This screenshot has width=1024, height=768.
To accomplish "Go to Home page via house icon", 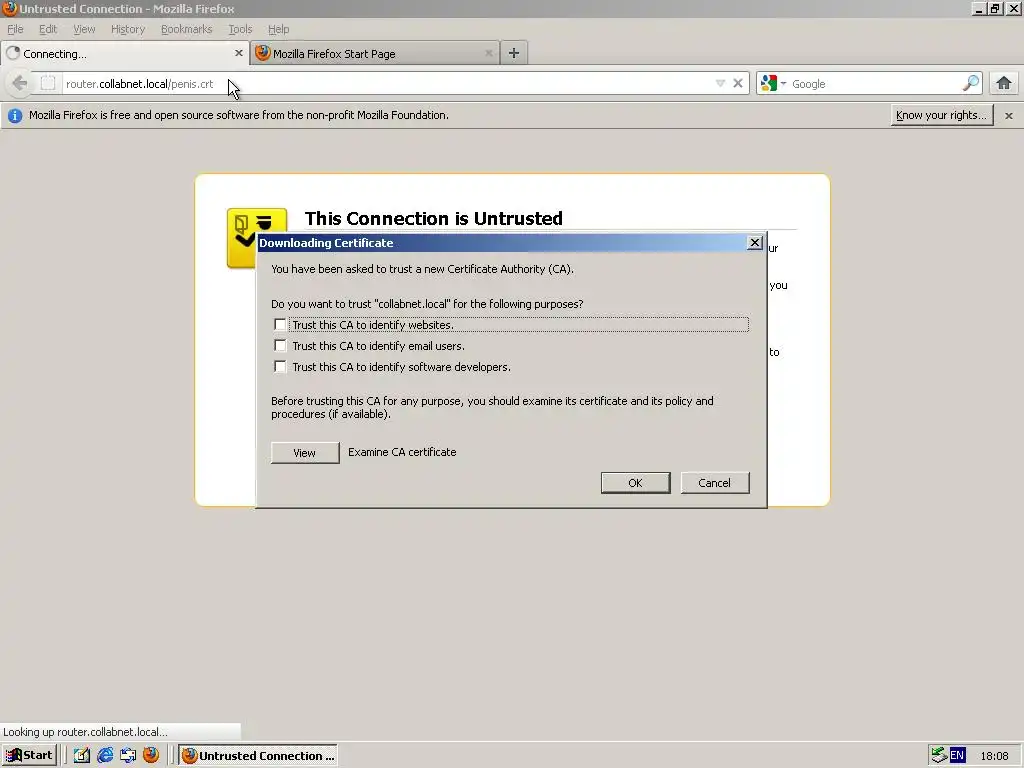I will pyautogui.click(x=1004, y=83).
